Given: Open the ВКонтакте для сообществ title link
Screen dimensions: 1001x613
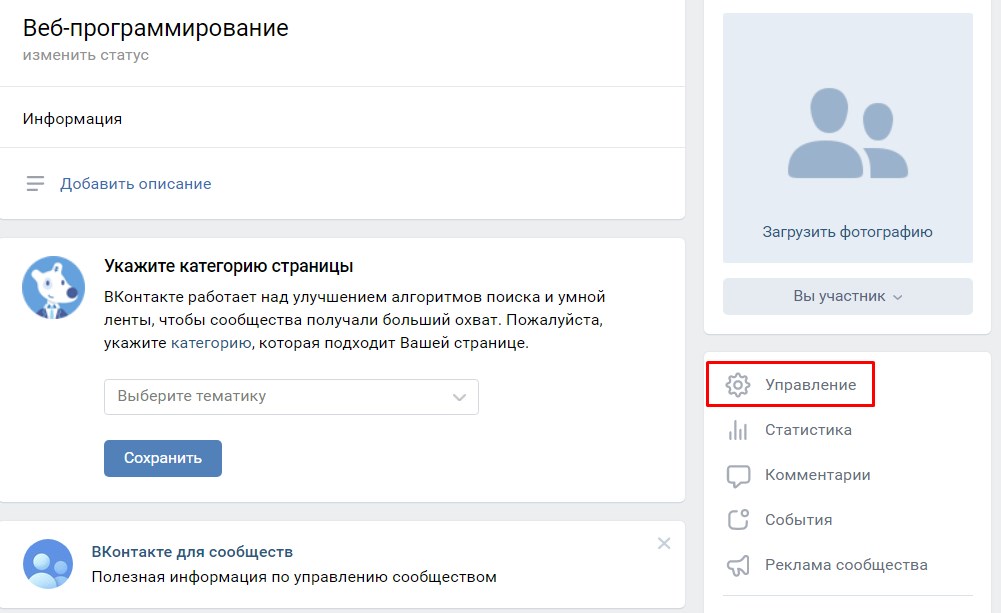Looking at the screenshot, I should 192,552.
